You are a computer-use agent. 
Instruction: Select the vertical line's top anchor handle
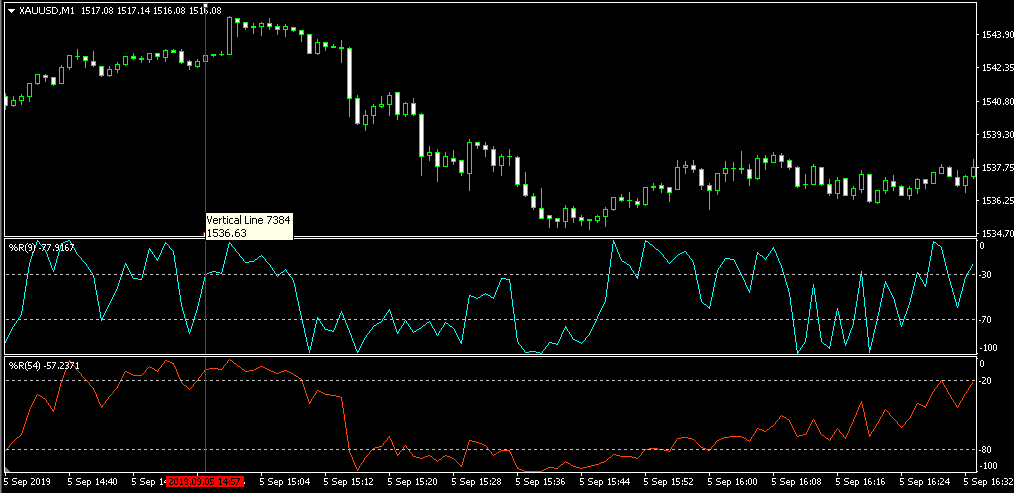205,6
